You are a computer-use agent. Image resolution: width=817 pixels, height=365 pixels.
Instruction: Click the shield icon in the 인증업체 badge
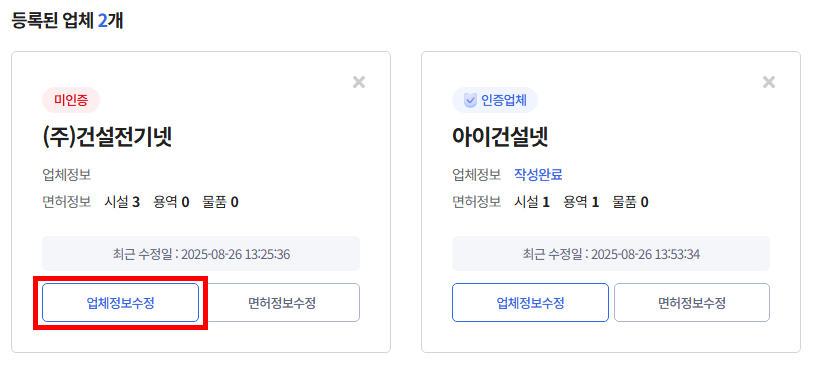click(470, 100)
